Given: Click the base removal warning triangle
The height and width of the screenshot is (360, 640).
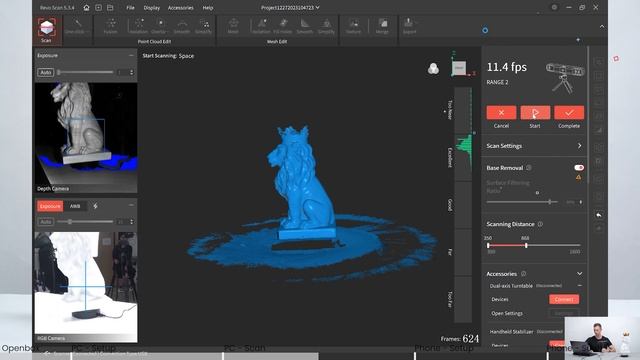Looking at the screenshot, I should point(578,177).
